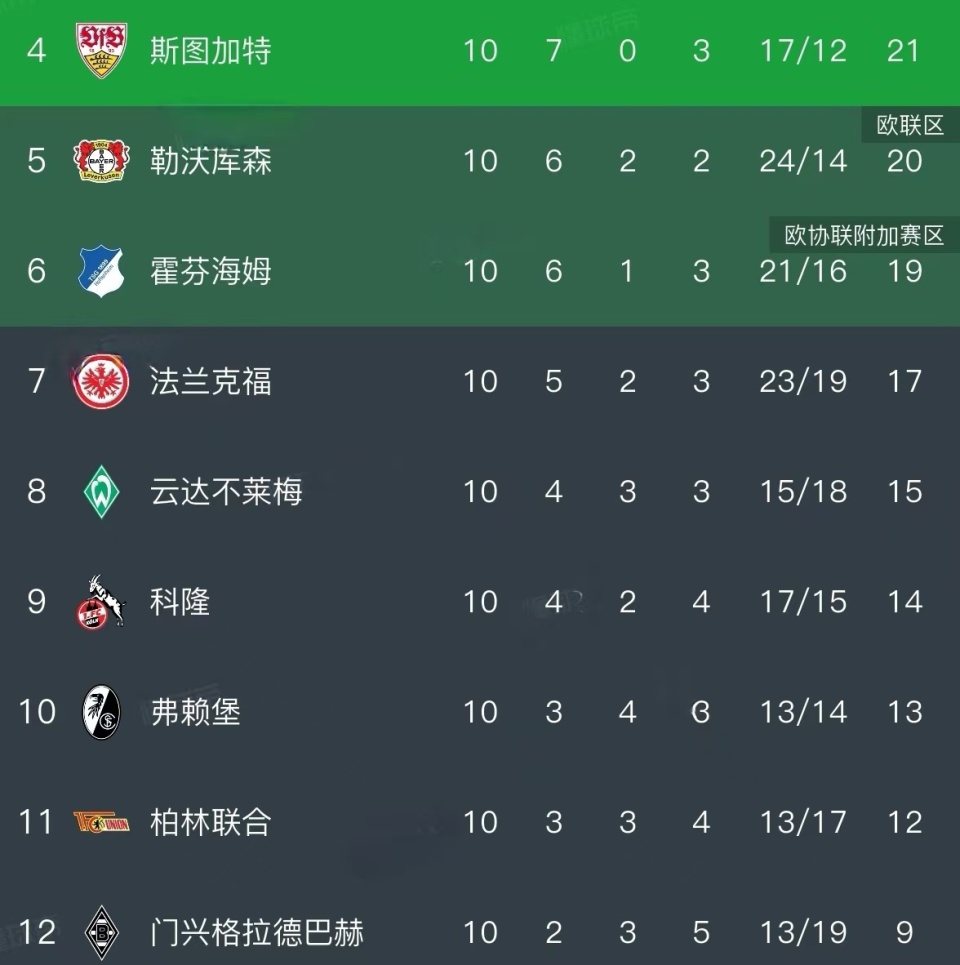Select the 弗赖堡 row points 13
This screenshot has width=960, height=965.
tap(904, 712)
